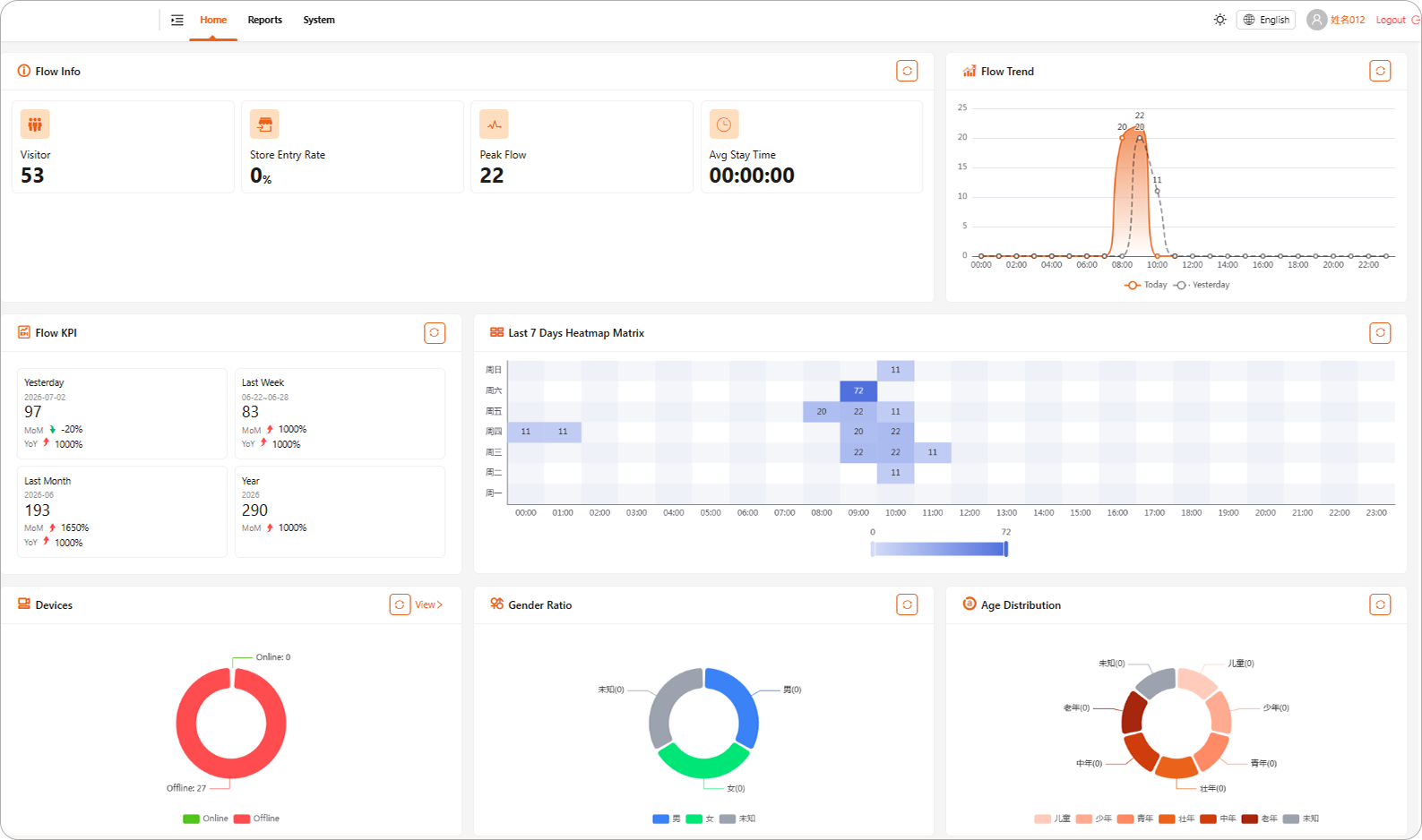Image resolution: width=1422 pixels, height=840 pixels.
Task: Toggle the Yesterday series in legend
Action: (x=1202, y=285)
